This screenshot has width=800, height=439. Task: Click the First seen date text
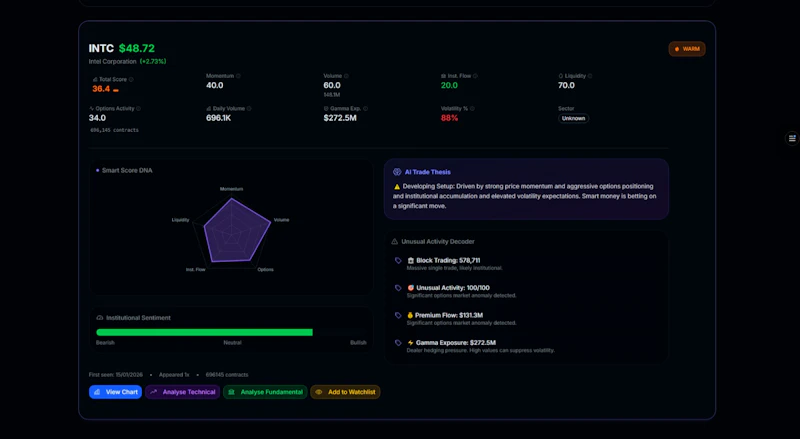coord(116,375)
